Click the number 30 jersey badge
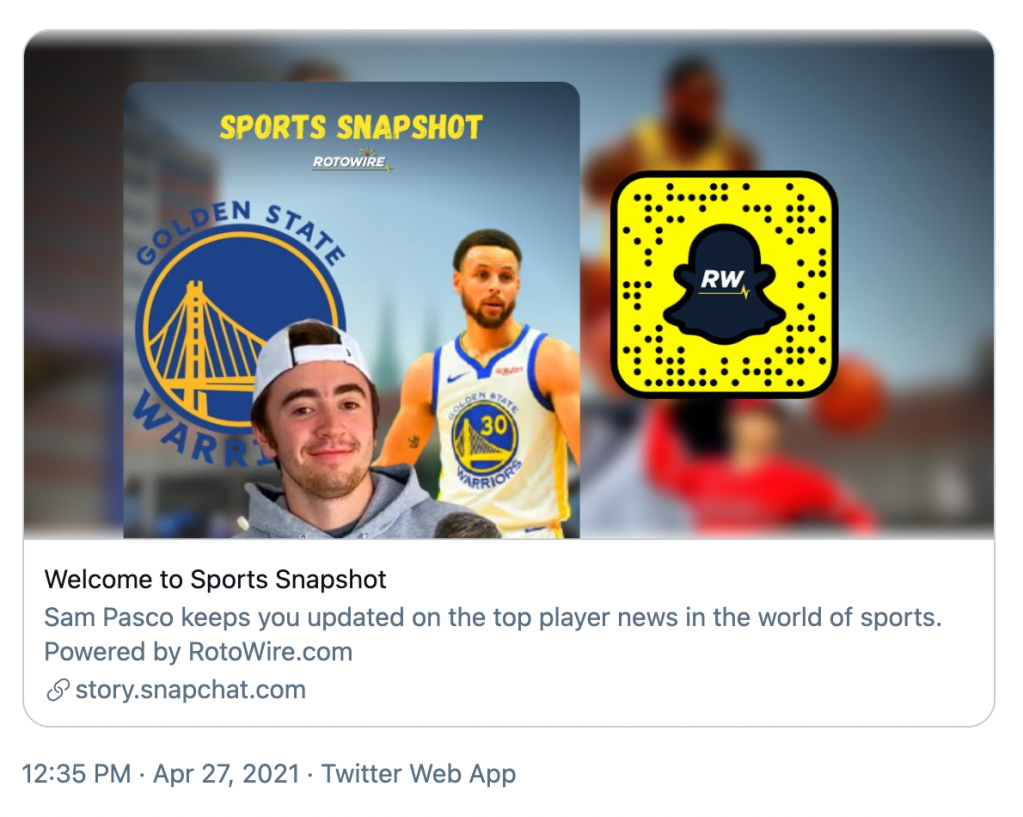The height and width of the screenshot is (817, 1023). click(x=485, y=434)
